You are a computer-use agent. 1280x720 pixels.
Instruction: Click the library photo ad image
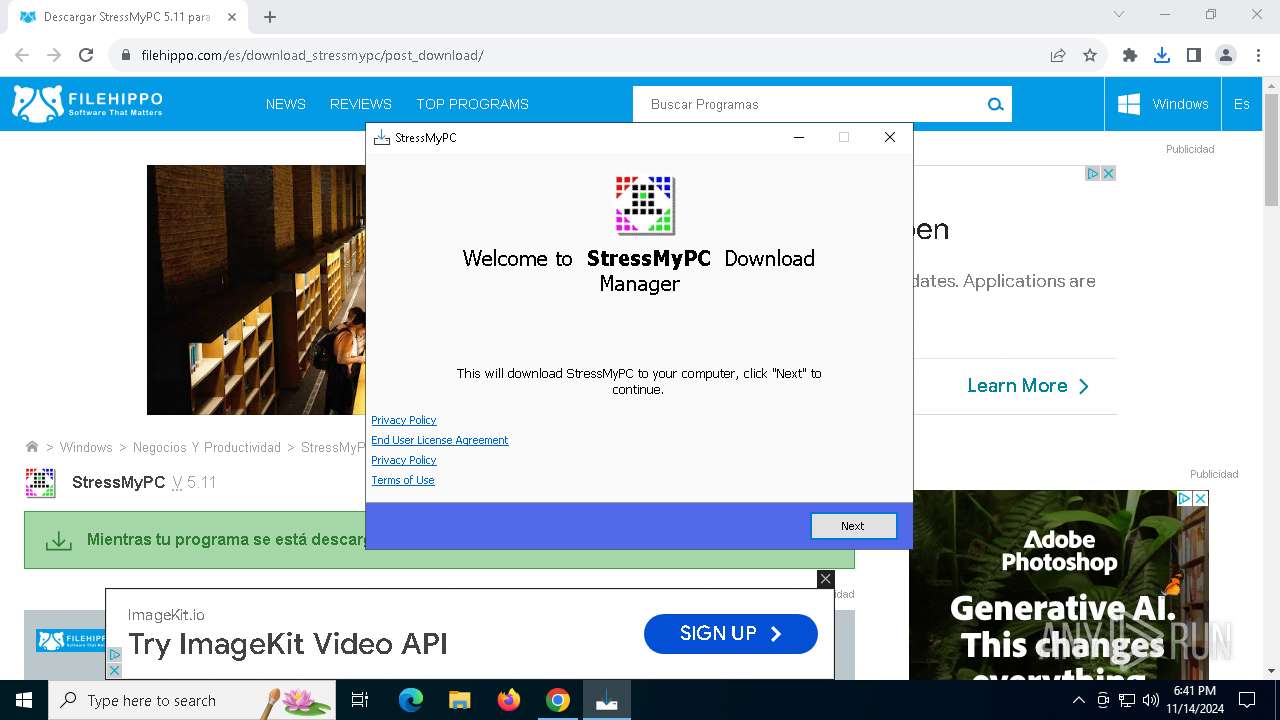[x=256, y=290]
